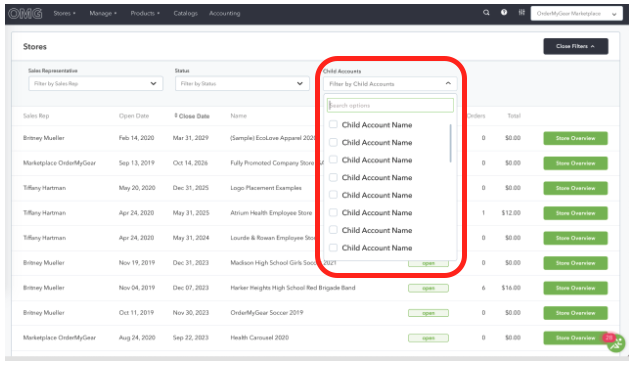
Task: Sort by Close Date column arrow
Action: 176,116
